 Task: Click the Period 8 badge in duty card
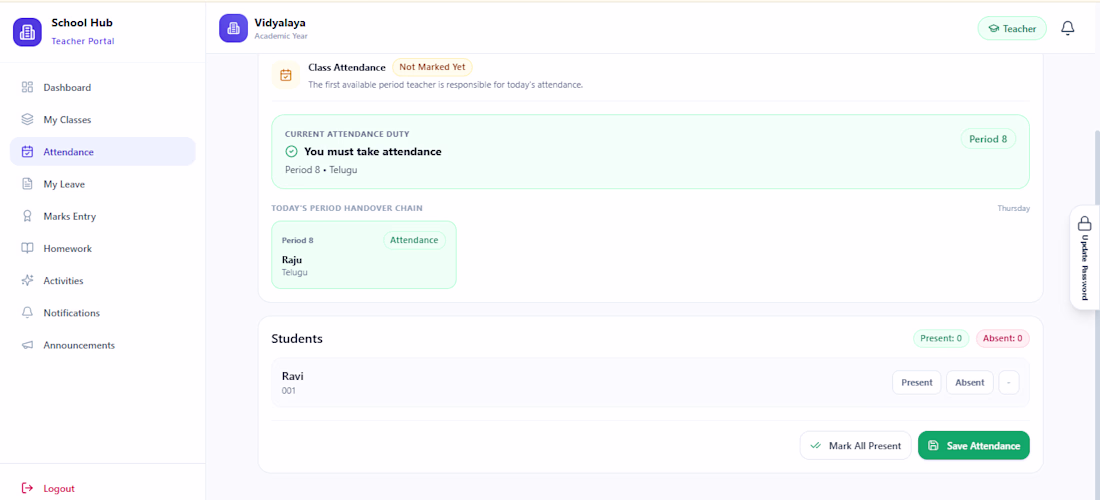point(988,139)
